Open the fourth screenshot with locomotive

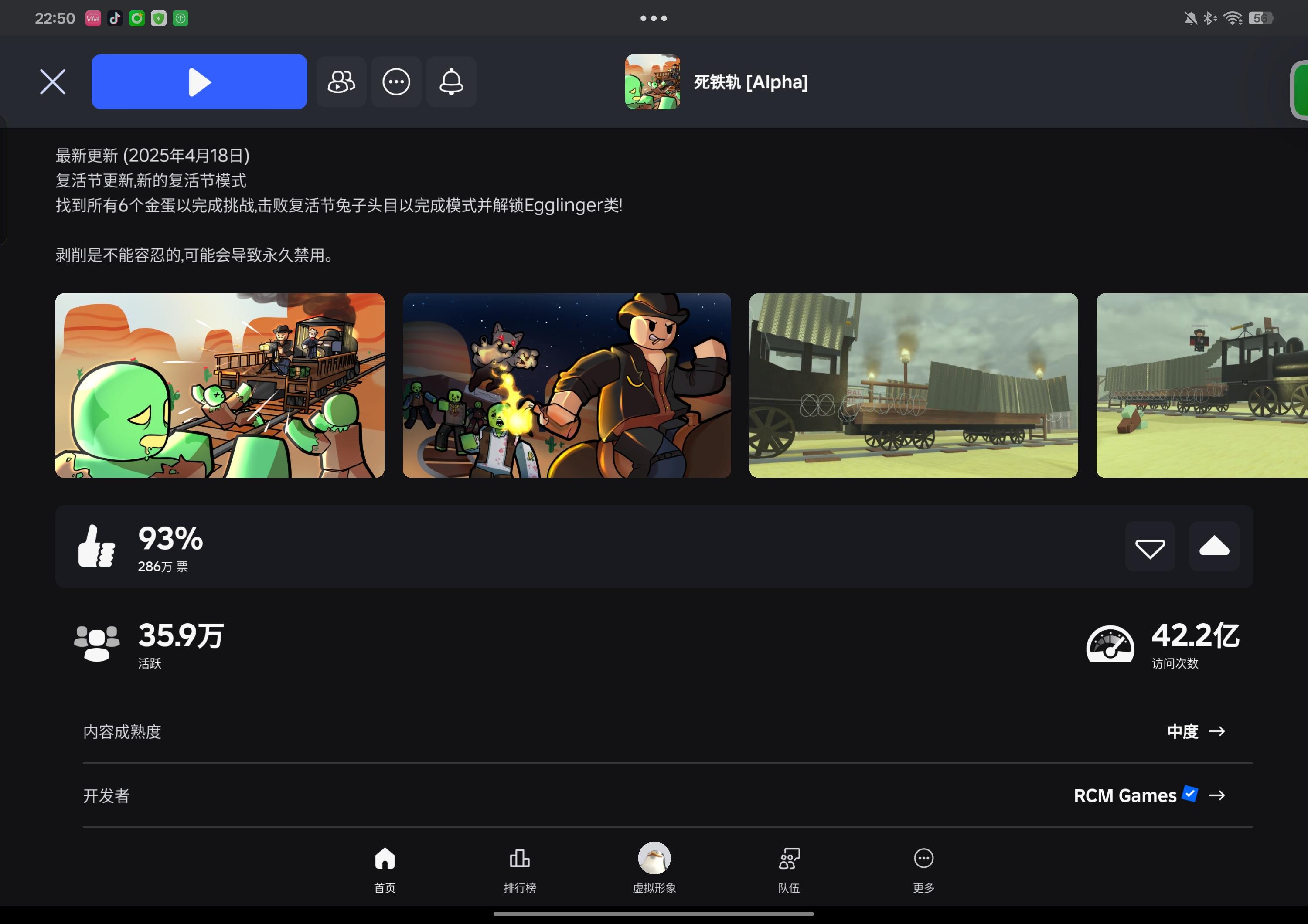tap(1202, 385)
